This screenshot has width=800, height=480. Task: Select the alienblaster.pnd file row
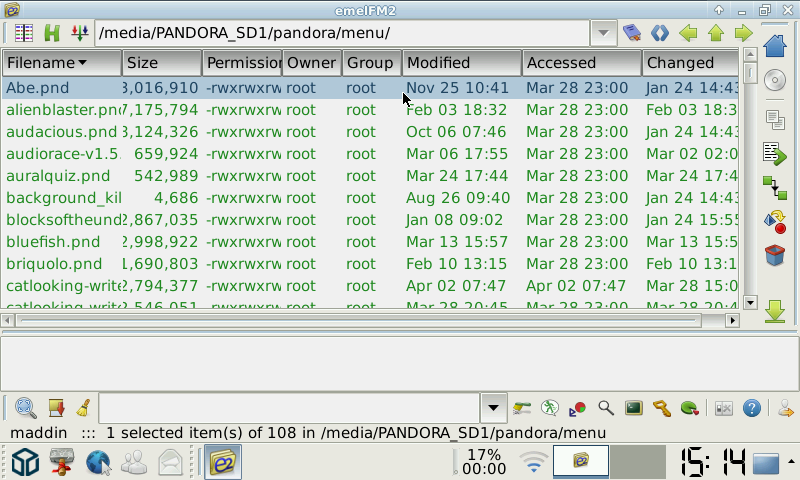pos(370,110)
